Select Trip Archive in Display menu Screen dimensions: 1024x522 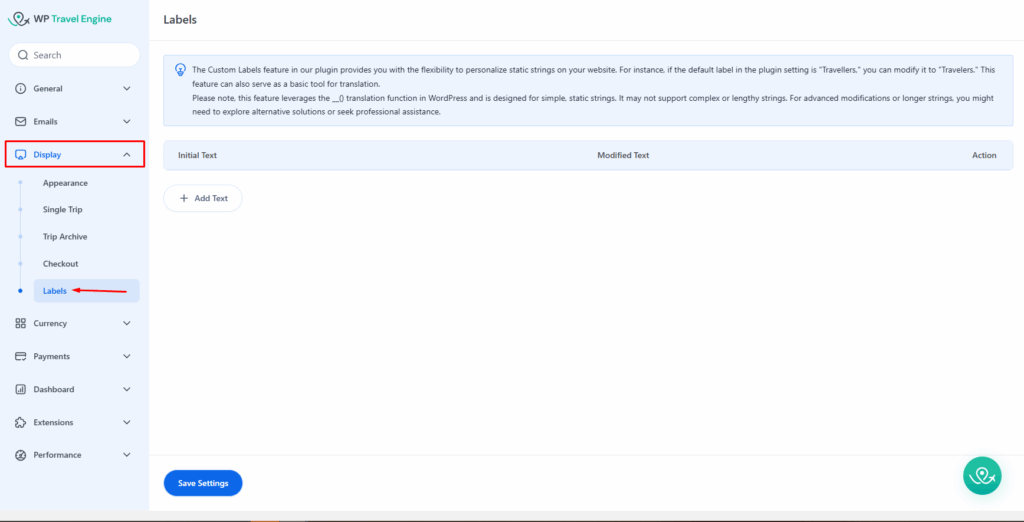(65, 237)
